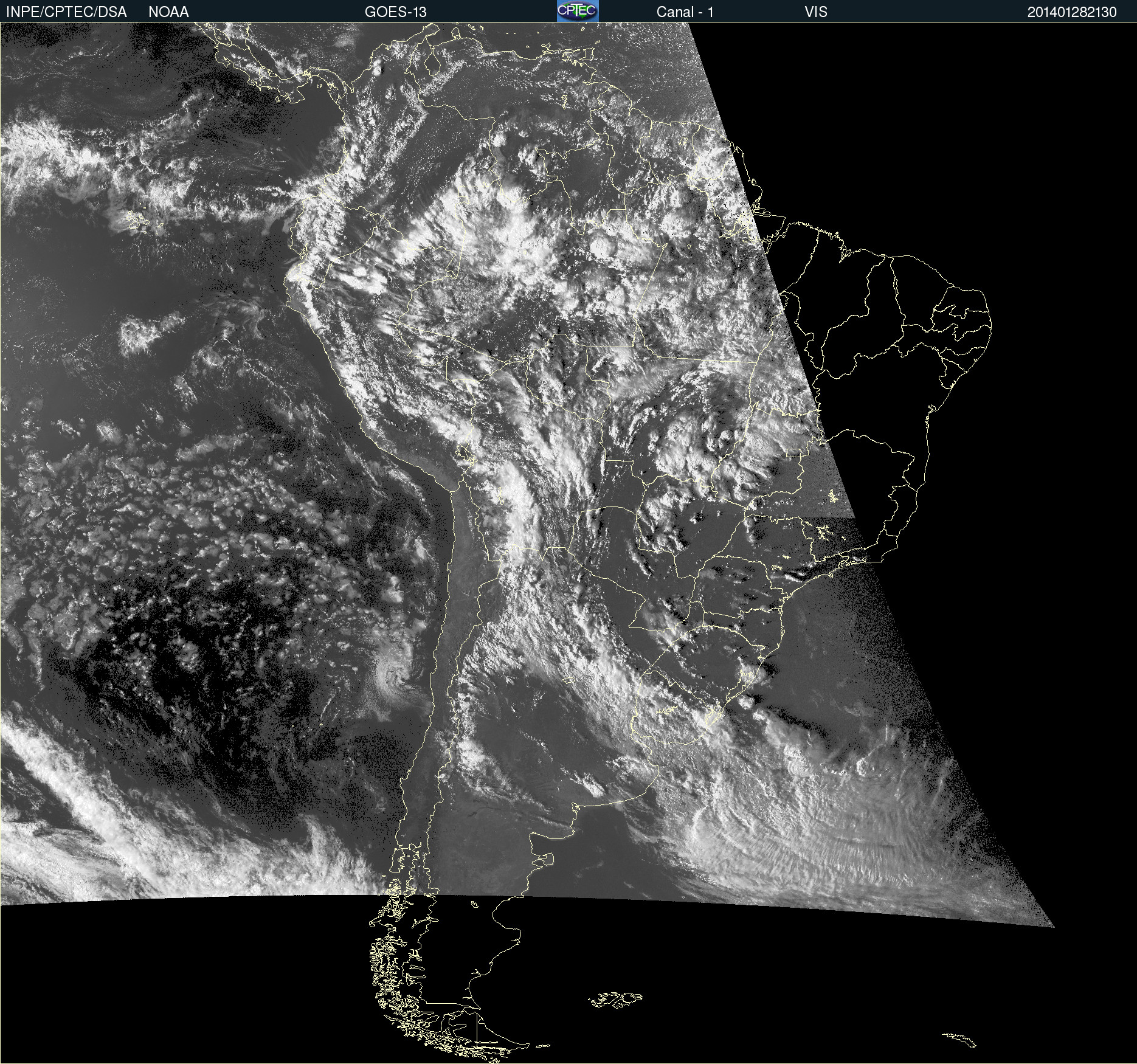Click the GOES-13 satellite label
This screenshot has height=1064, width=1137.
[x=396, y=12]
